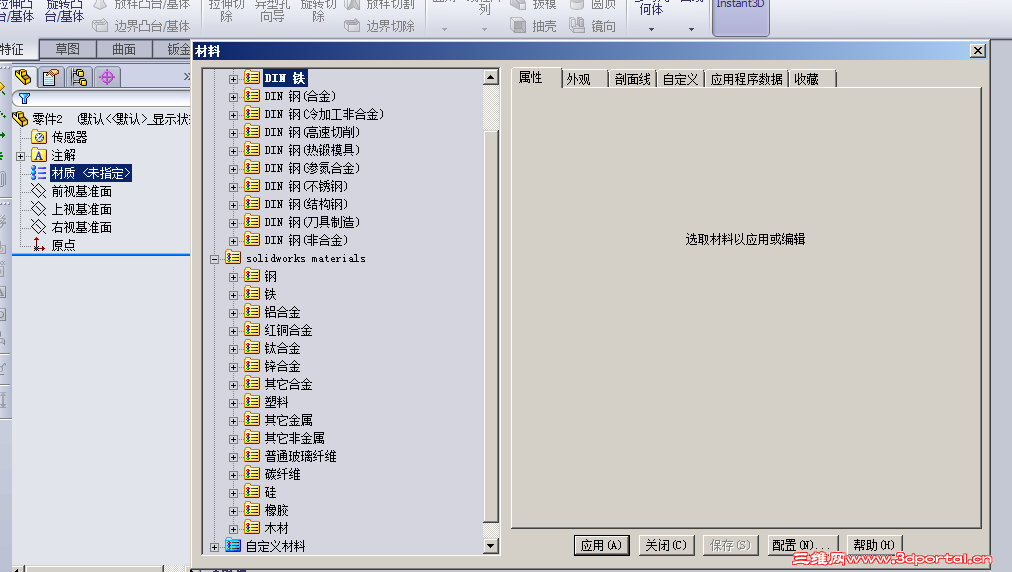1012x572 pixels.
Task: Select the solidworks materials library icon
Action: tap(233, 258)
